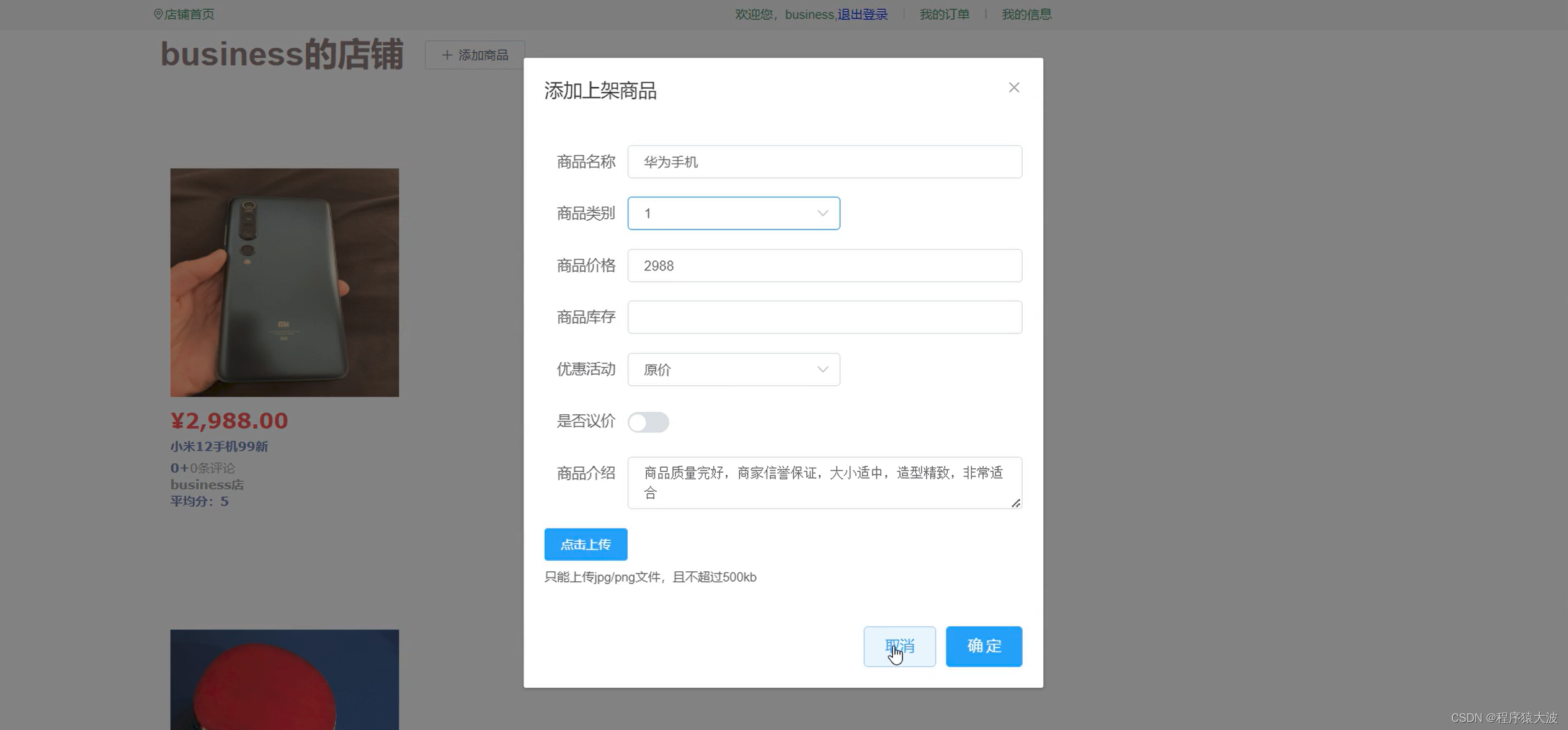This screenshot has width=1568, height=730.
Task: Click the 商品类别 dropdown arrow
Action: pos(822,213)
